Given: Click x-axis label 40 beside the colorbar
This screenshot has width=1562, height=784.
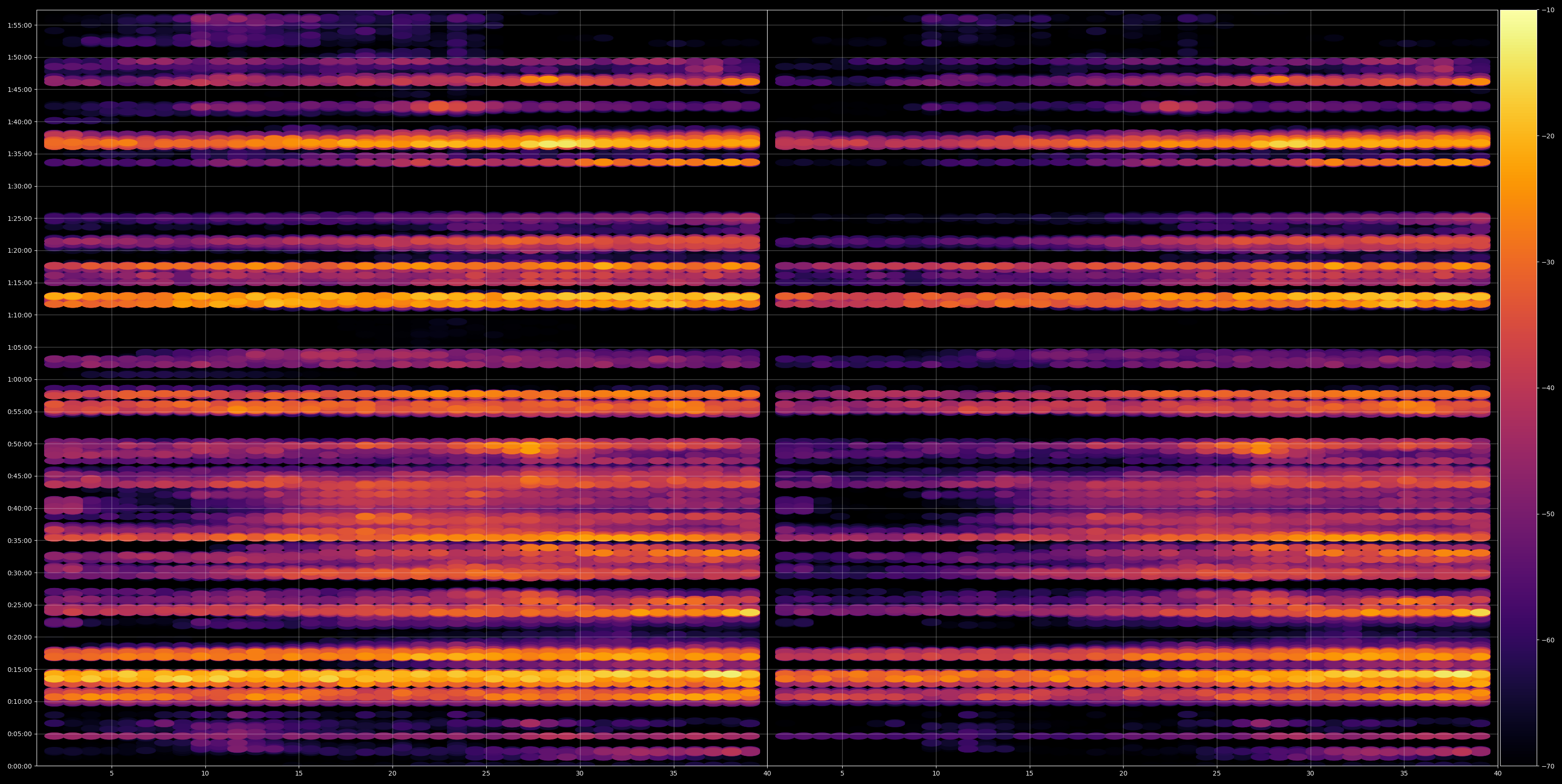Looking at the screenshot, I should (x=1498, y=774).
